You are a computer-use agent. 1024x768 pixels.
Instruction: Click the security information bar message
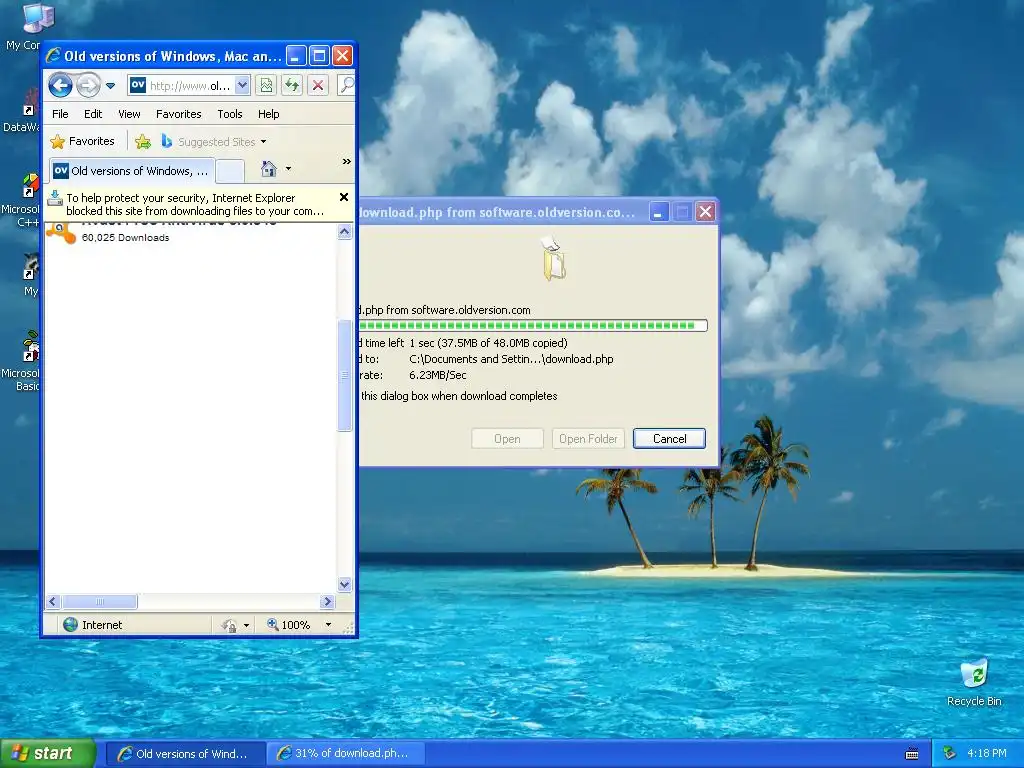[195, 204]
